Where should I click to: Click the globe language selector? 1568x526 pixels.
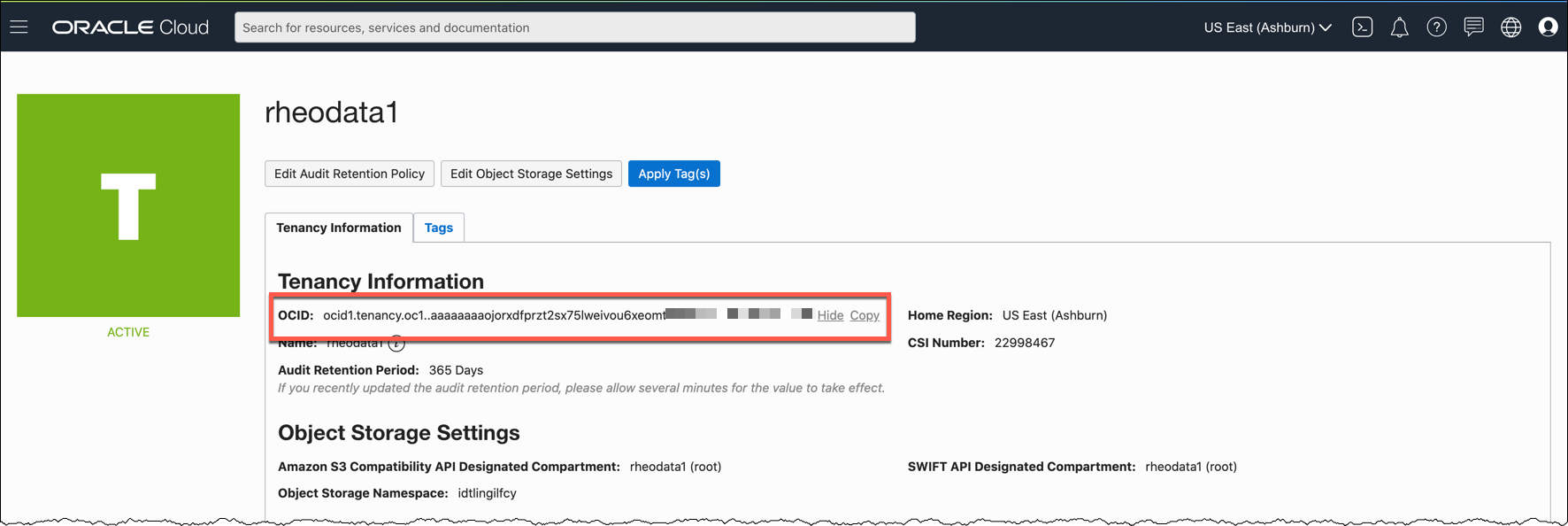coord(1510,27)
